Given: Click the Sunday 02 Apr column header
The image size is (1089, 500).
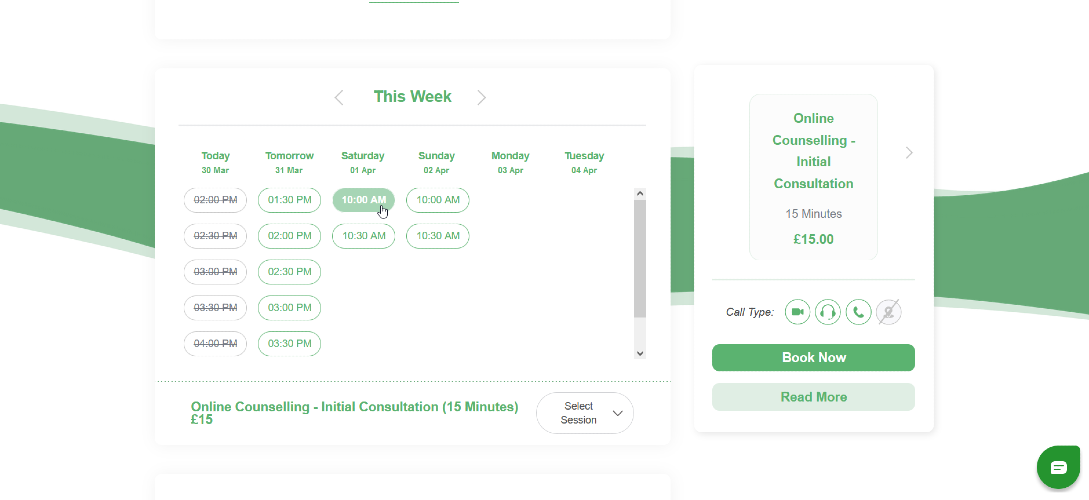Looking at the screenshot, I should pyautogui.click(x=437, y=162).
